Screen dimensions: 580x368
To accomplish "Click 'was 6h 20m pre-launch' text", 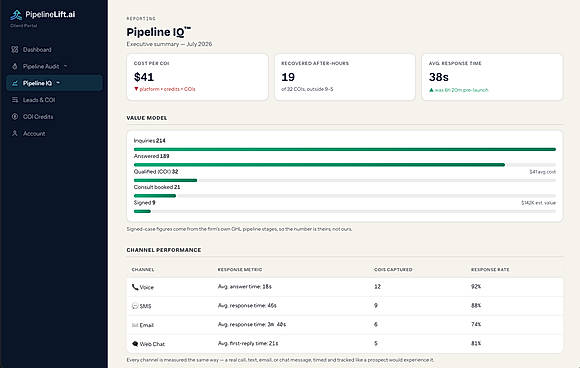I will [x=461, y=90].
